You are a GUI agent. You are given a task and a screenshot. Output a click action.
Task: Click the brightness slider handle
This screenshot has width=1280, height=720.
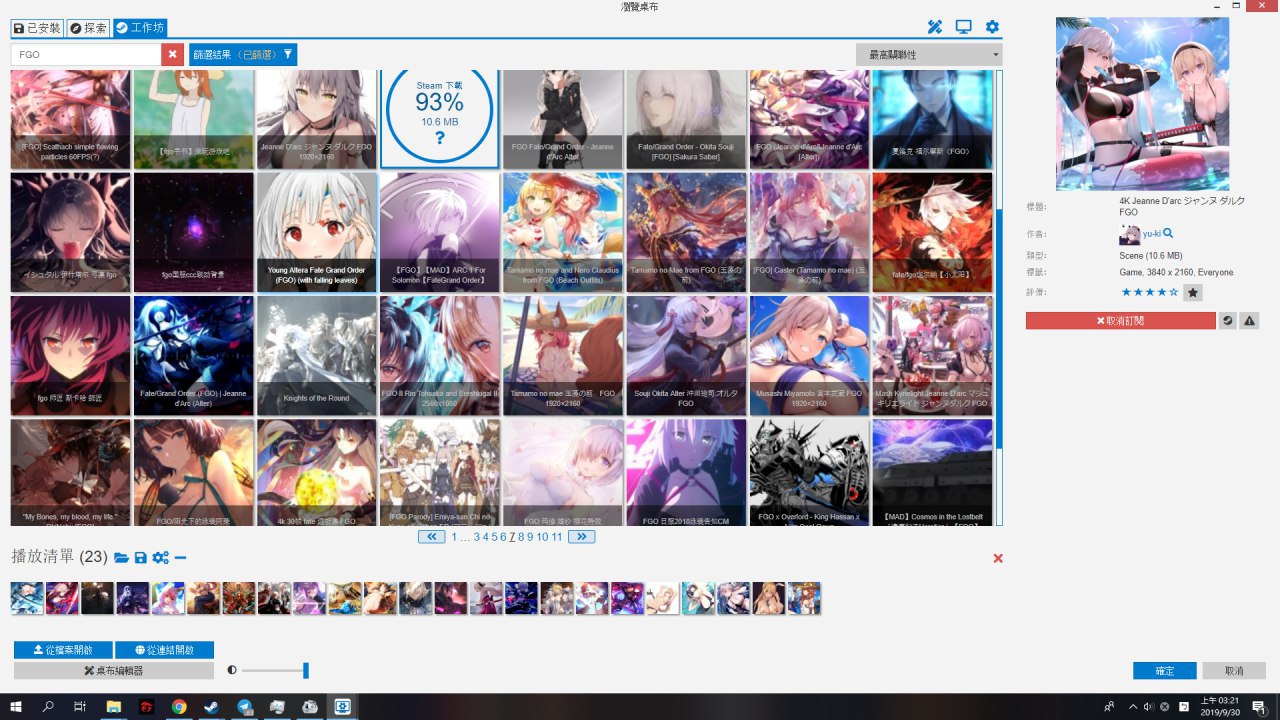pyautogui.click(x=306, y=670)
